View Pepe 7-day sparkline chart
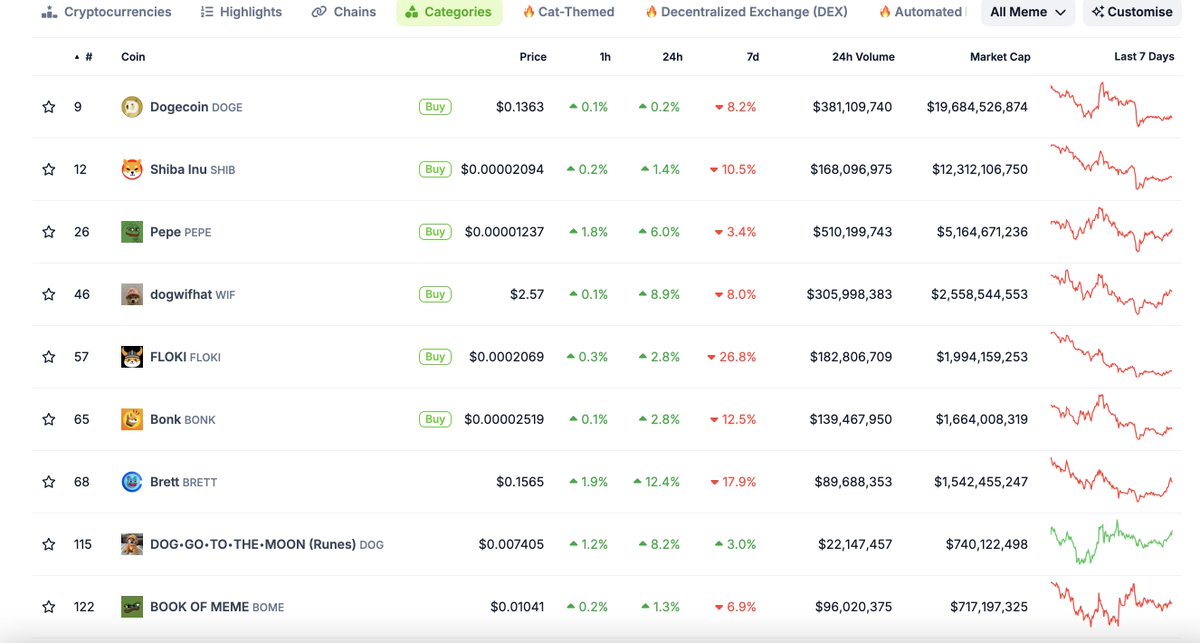 pos(1111,230)
